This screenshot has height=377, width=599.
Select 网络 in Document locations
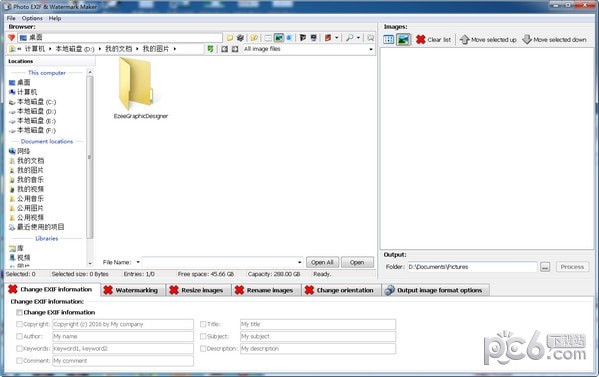(x=19, y=151)
